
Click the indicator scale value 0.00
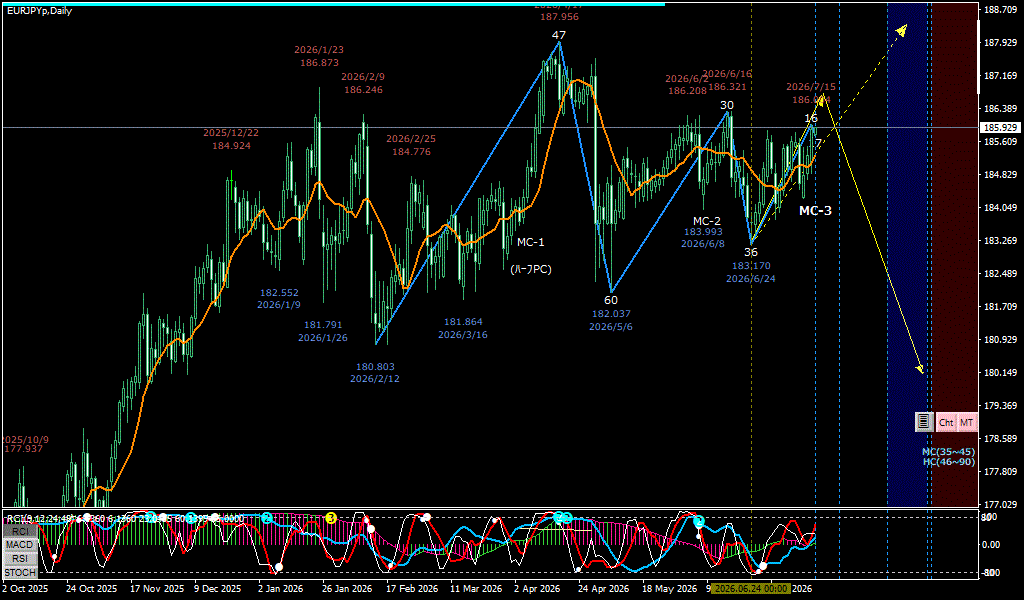coord(990,545)
